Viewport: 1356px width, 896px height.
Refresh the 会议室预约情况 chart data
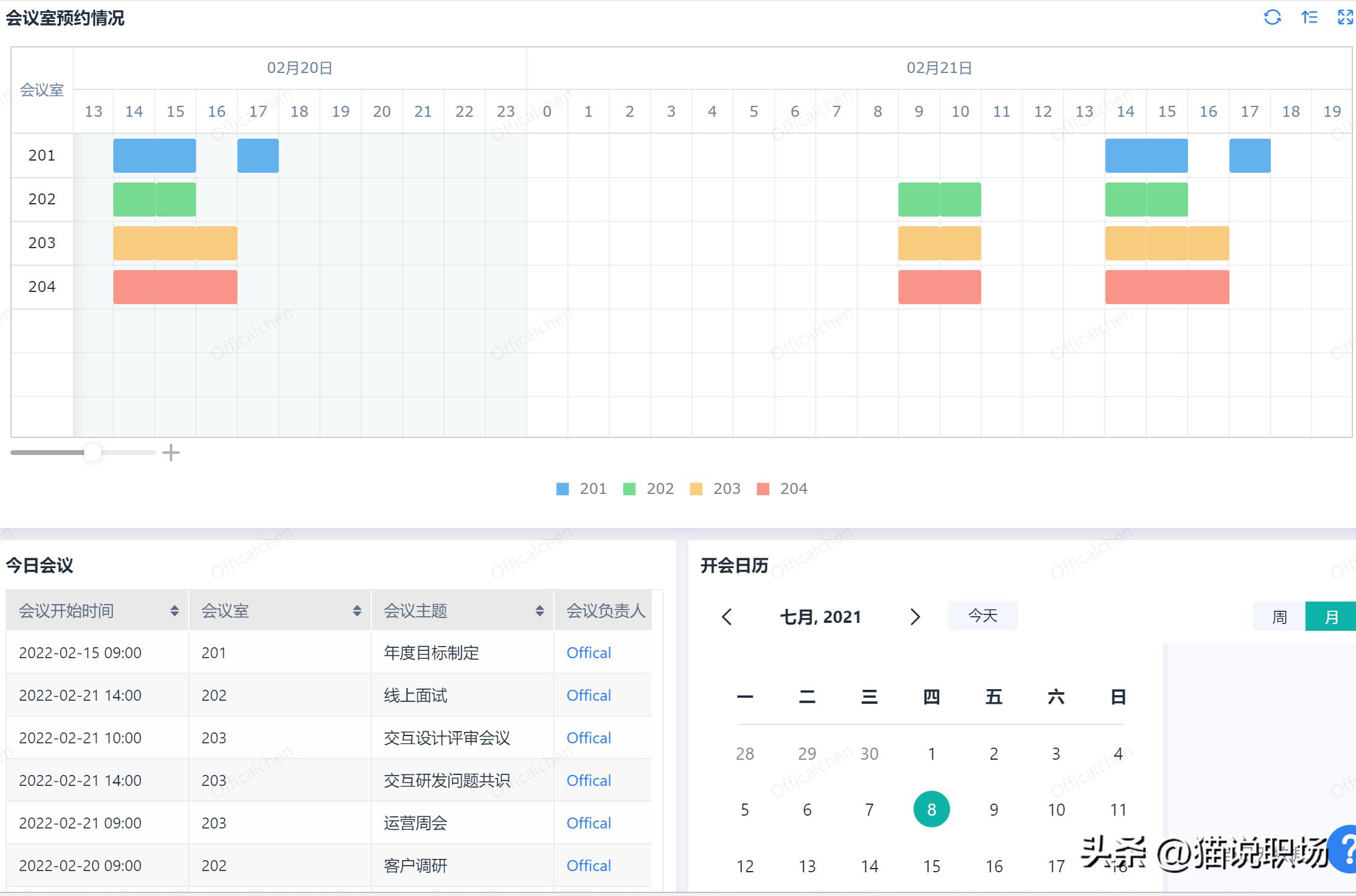tap(1273, 17)
